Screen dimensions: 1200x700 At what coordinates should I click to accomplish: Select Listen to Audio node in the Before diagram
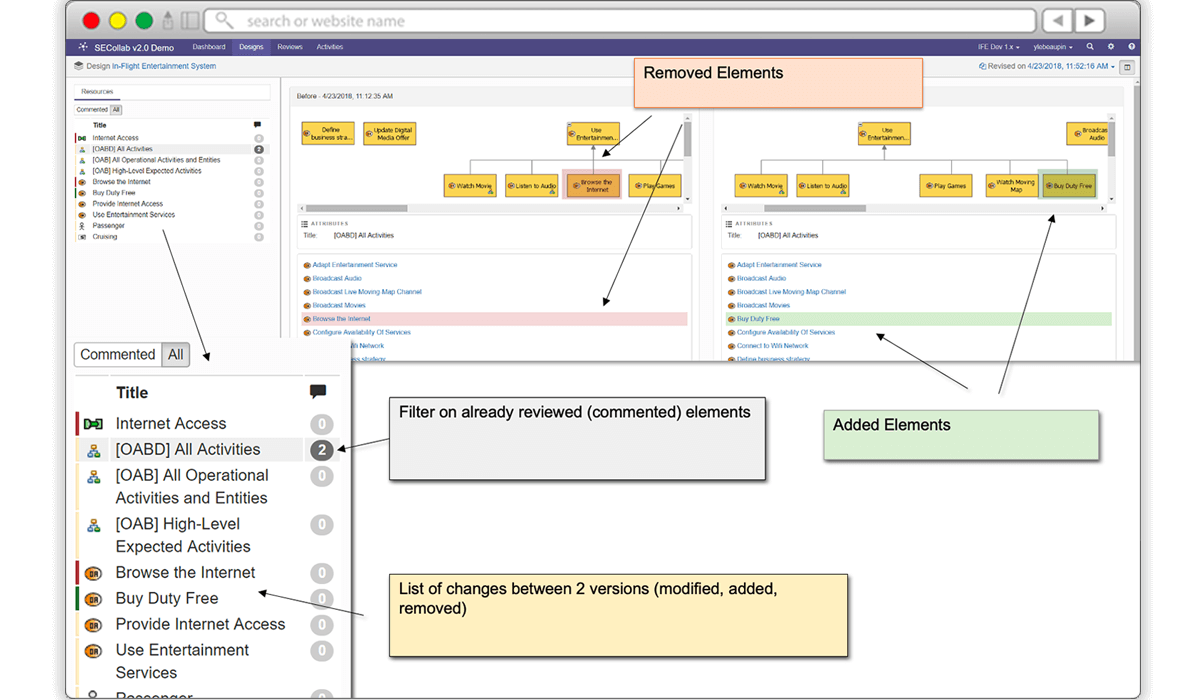(531, 185)
